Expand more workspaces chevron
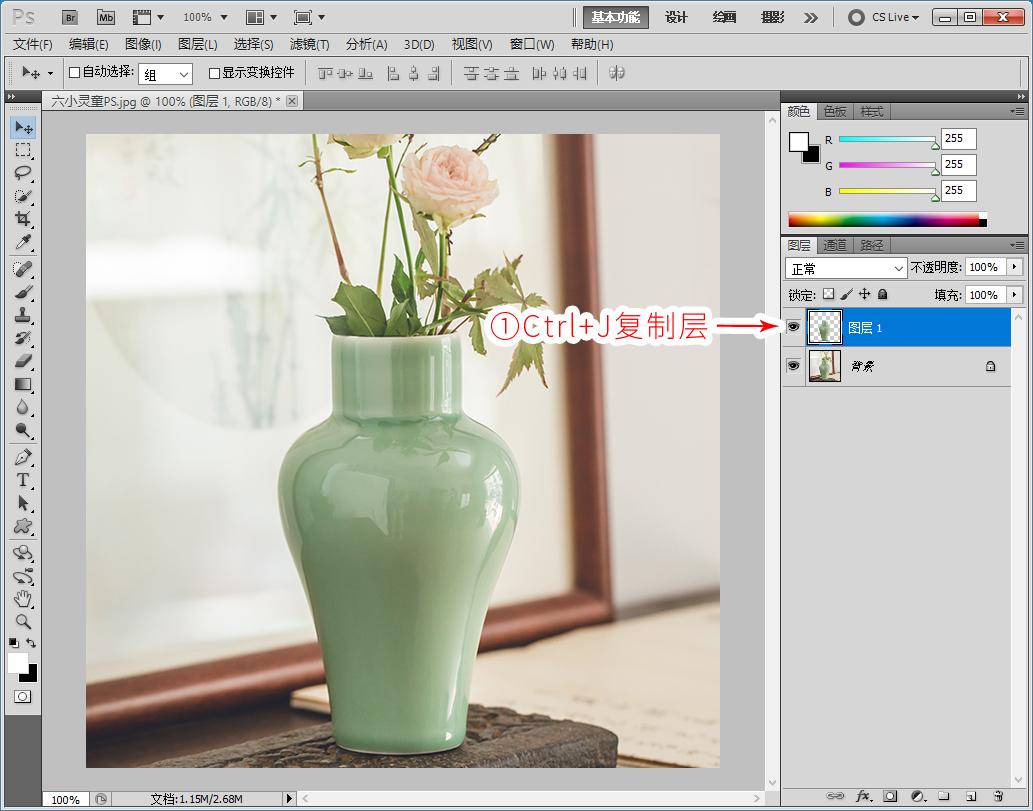This screenshot has width=1033, height=811. [x=811, y=18]
